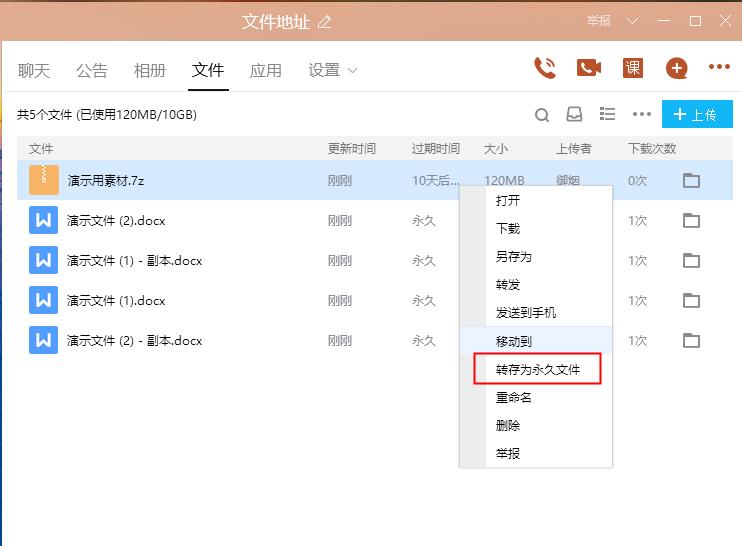Click the 0次 download count cell
This screenshot has height=546, width=742.
pos(637,180)
